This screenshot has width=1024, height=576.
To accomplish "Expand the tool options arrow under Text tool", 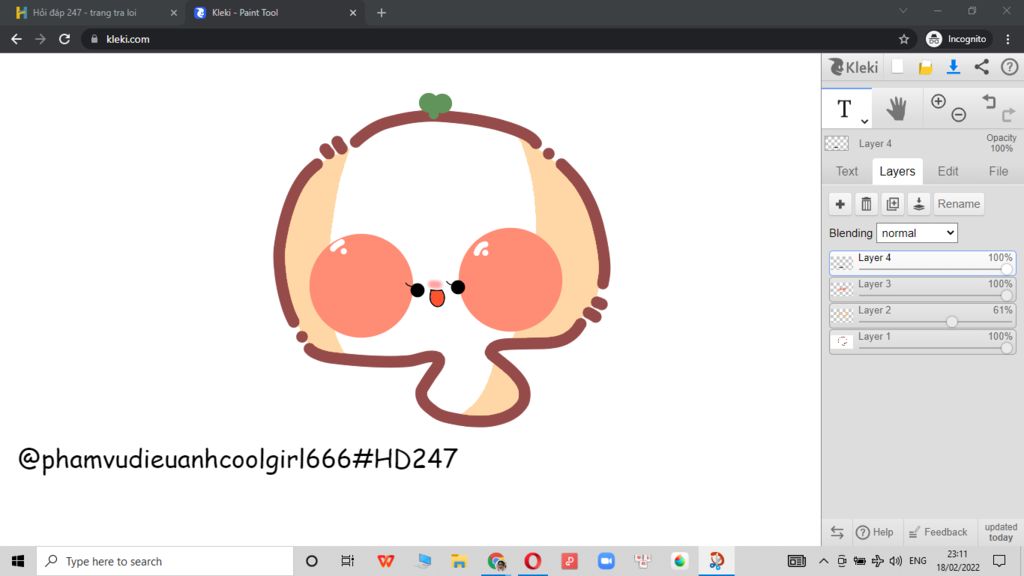I will tap(864, 121).
